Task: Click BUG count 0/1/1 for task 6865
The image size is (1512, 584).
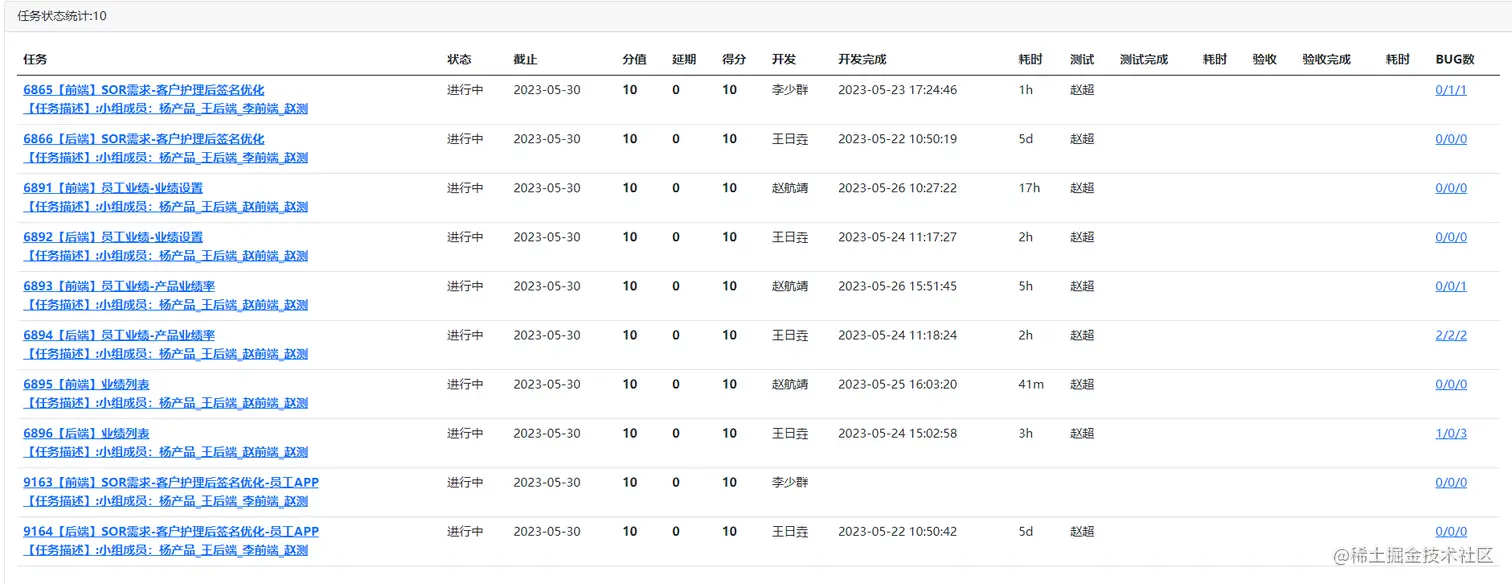Action: pos(1450,90)
